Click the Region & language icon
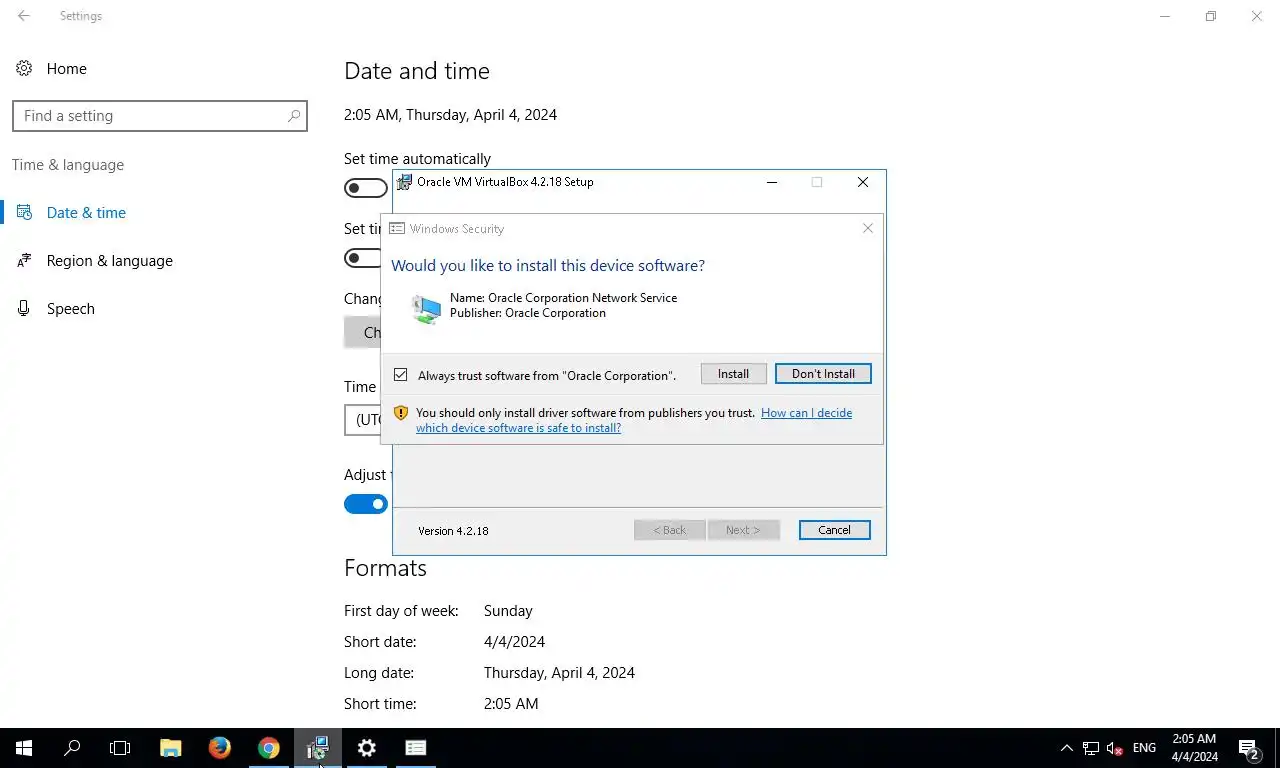The height and width of the screenshot is (768, 1280). (x=24, y=261)
